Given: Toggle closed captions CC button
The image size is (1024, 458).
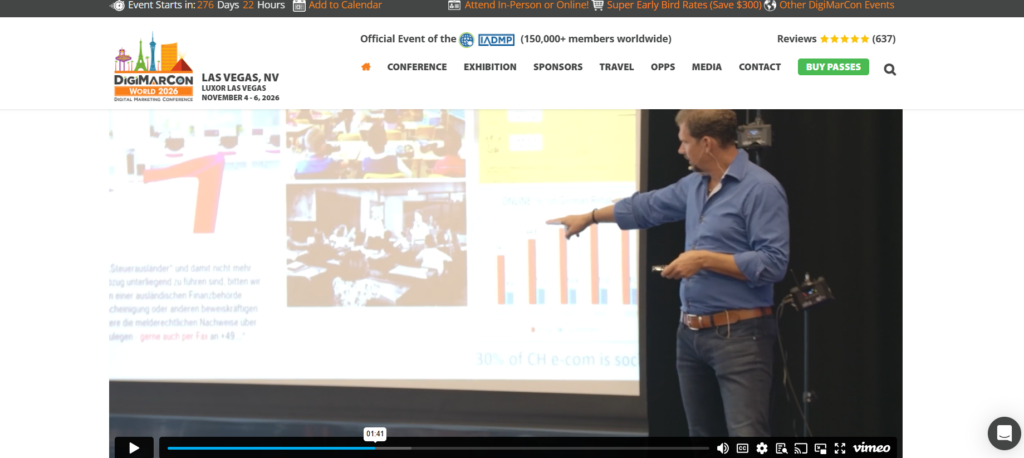Looking at the screenshot, I should click(x=743, y=448).
